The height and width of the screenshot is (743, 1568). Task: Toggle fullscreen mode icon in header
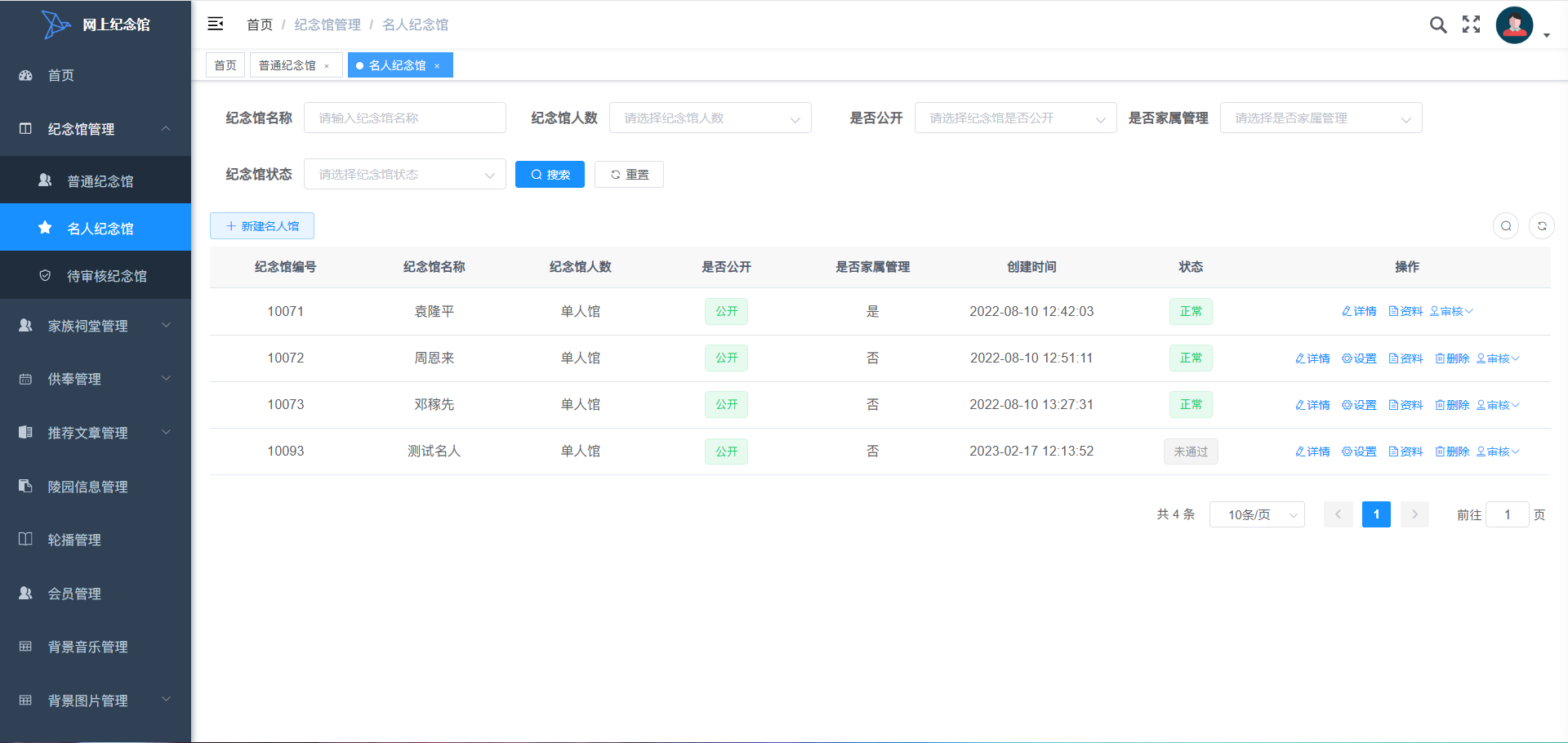tap(1472, 24)
